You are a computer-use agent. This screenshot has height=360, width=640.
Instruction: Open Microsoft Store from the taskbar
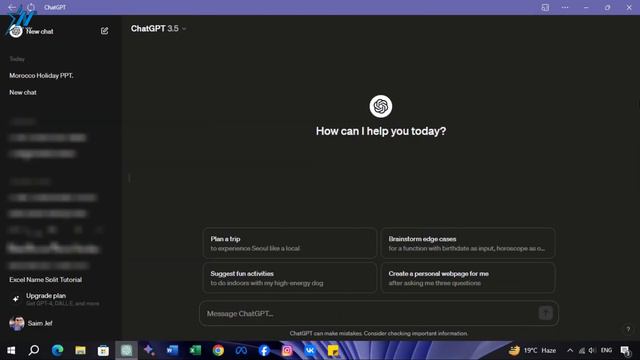103,350
